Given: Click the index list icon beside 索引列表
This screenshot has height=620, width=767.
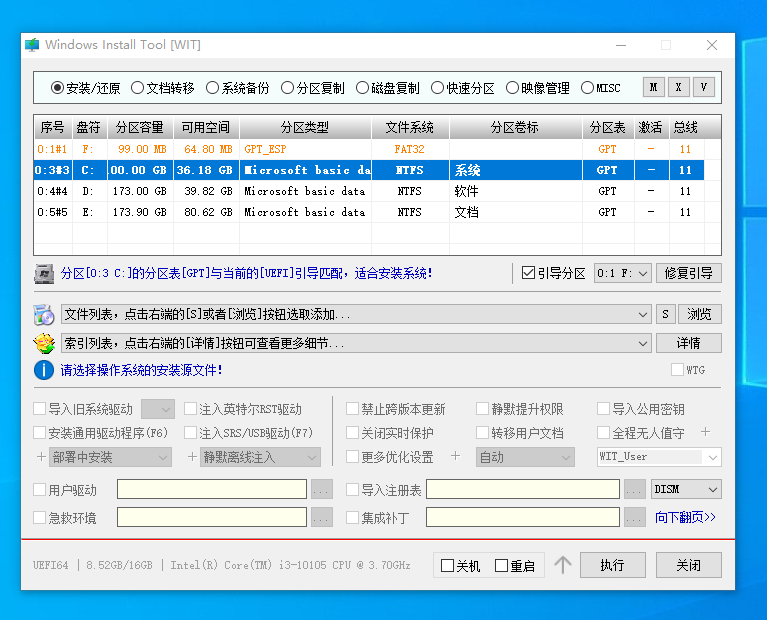Looking at the screenshot, I should tap(44, 344).
